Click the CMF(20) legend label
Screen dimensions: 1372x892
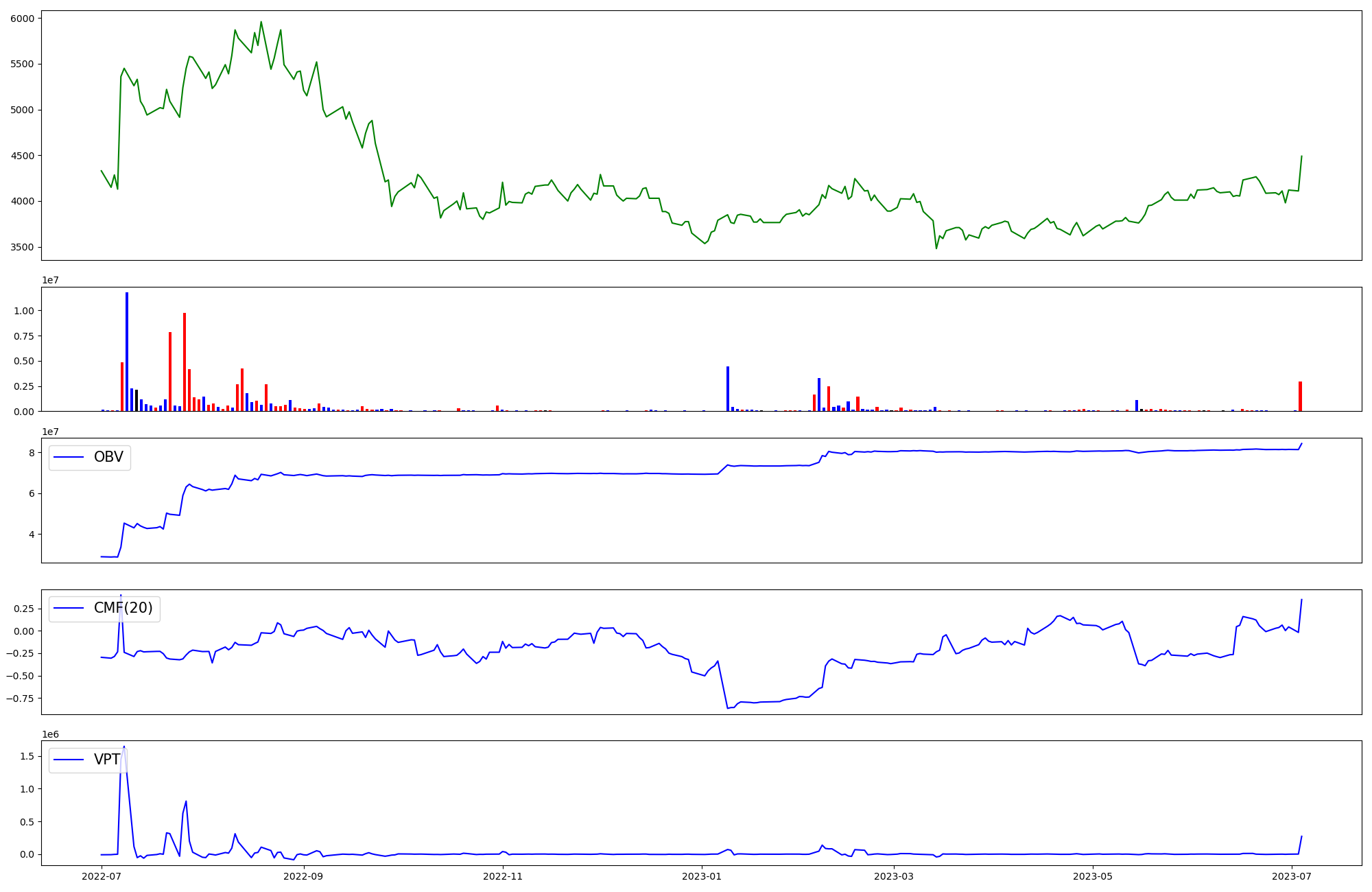click(x=123, y=609)
